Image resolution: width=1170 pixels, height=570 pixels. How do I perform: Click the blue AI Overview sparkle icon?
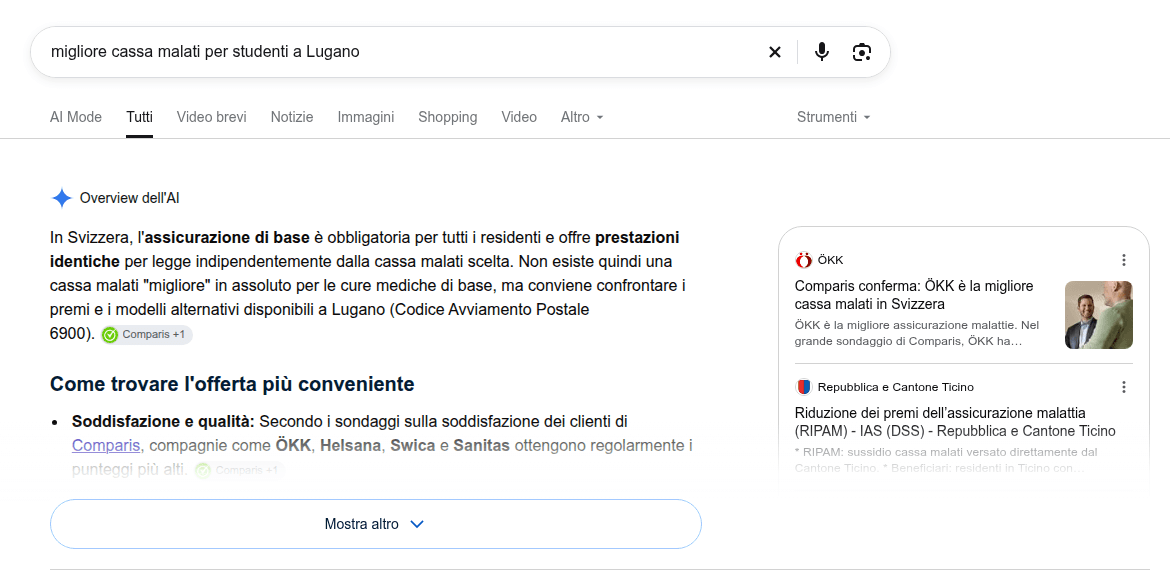[61, 198]
